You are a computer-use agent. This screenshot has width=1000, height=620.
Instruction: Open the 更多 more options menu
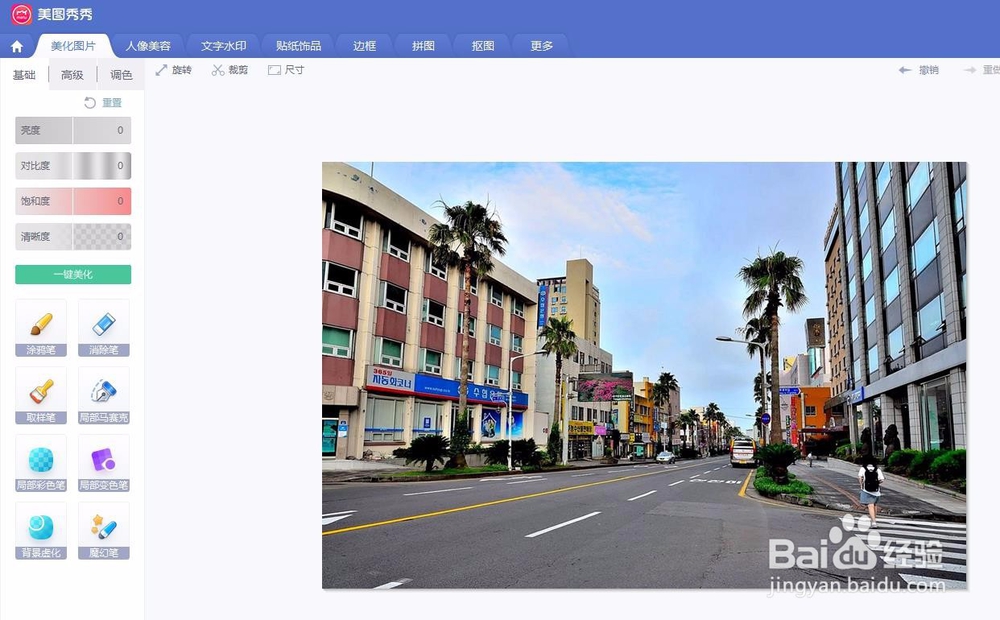click(x=540, y=45)
